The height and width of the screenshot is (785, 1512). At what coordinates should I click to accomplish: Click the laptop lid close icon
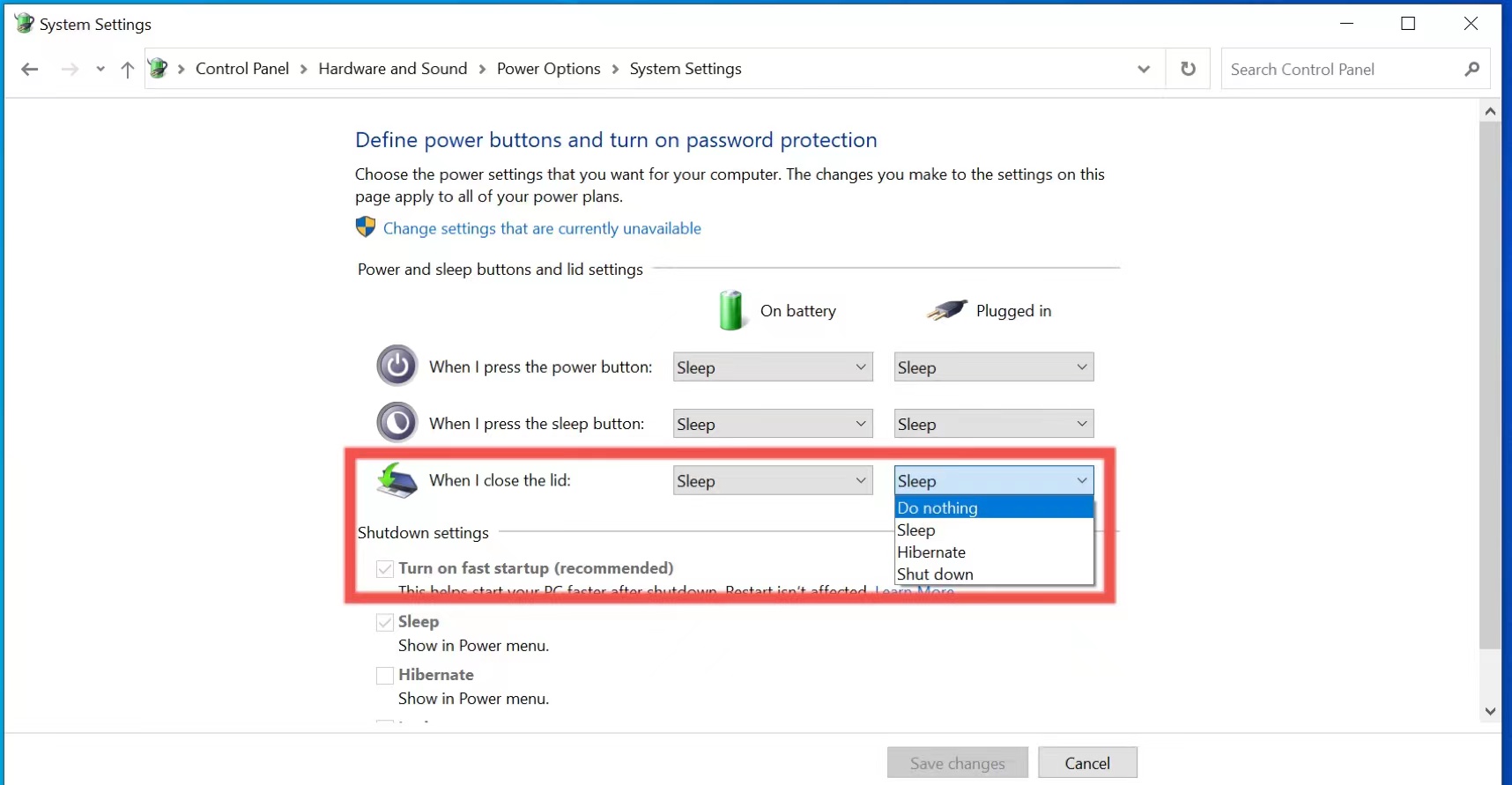coord(397,481)
